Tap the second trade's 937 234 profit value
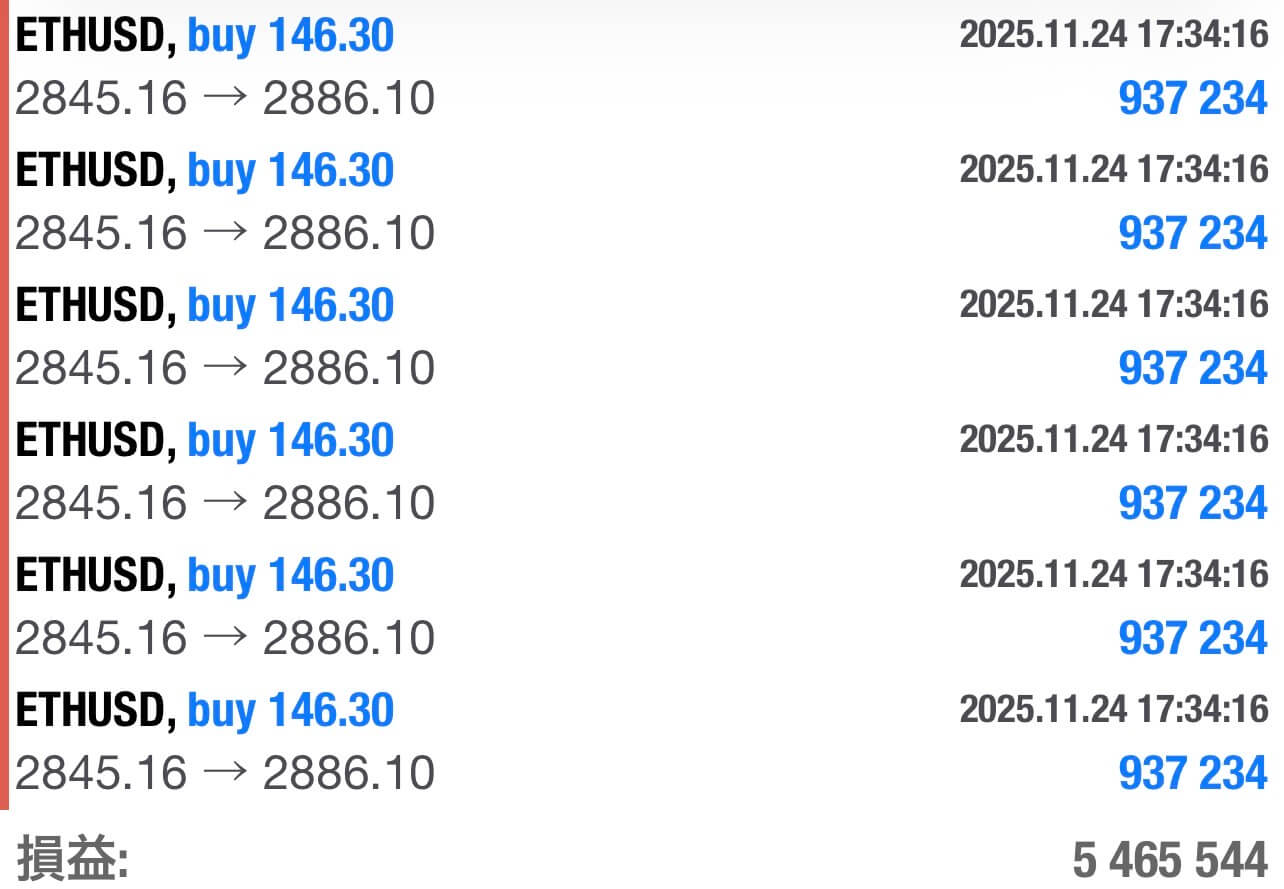Image resolution: width=1284 pixels, height=889 pixels. tap(1192, 234)
